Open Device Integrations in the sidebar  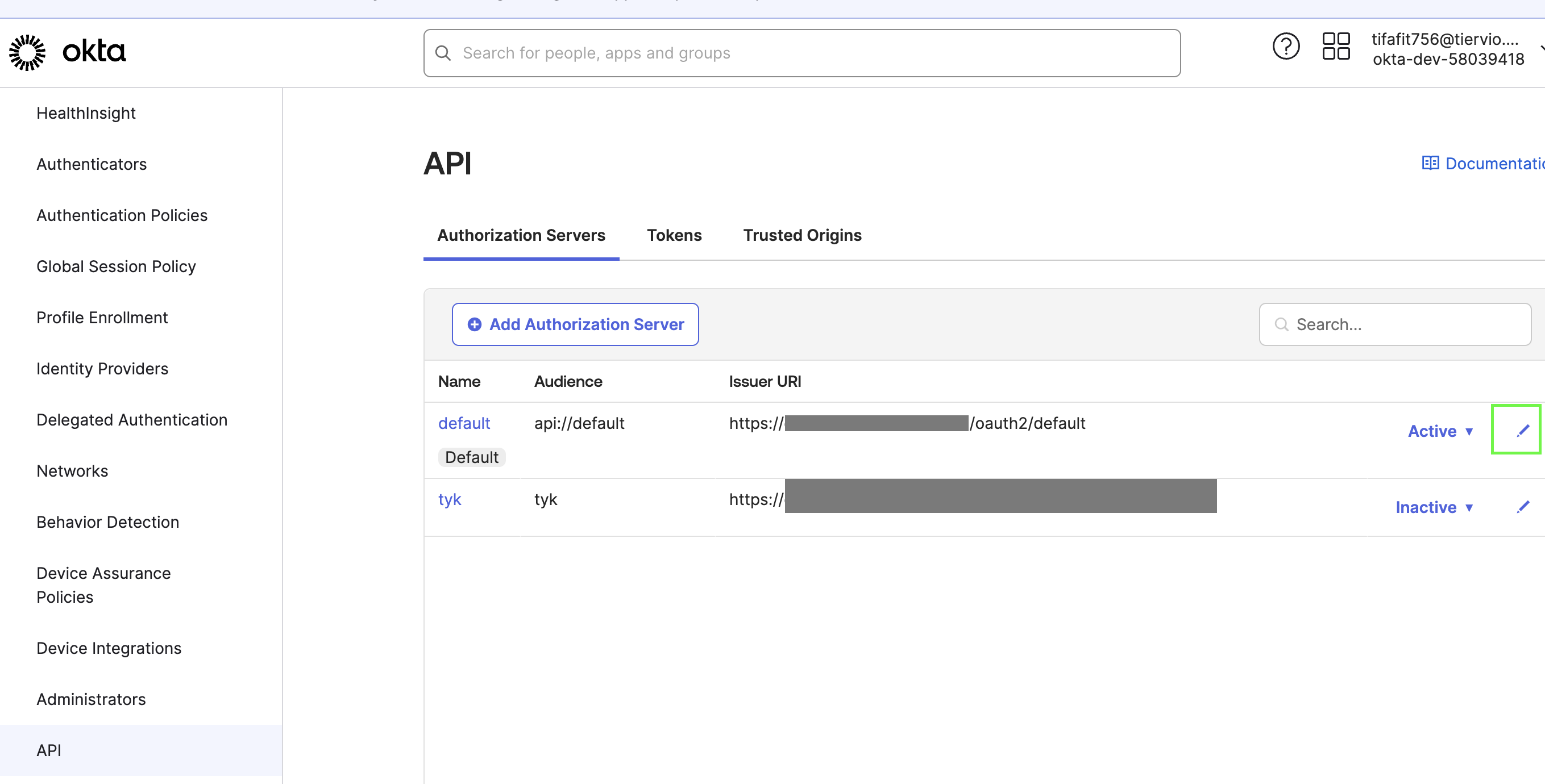[x=109, y=649]
